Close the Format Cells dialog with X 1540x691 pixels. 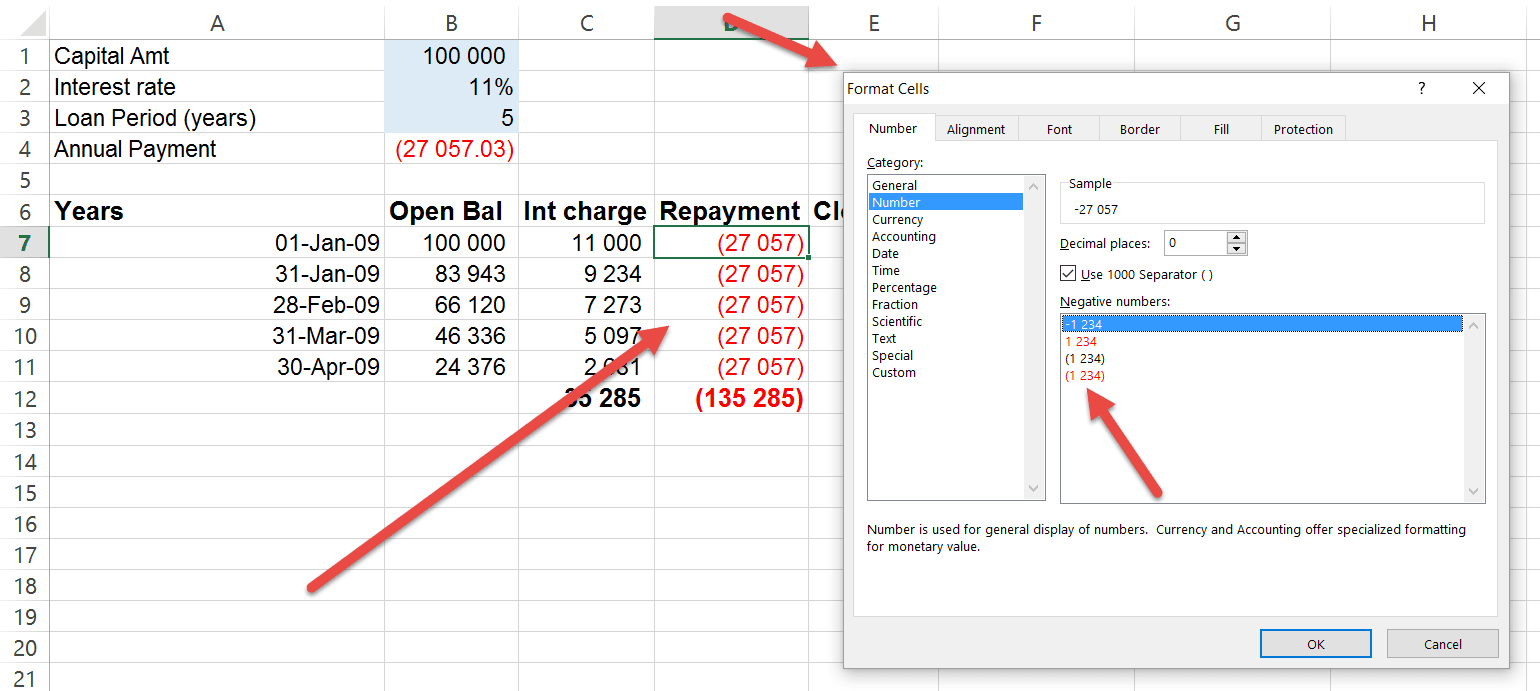point(1479,88)
